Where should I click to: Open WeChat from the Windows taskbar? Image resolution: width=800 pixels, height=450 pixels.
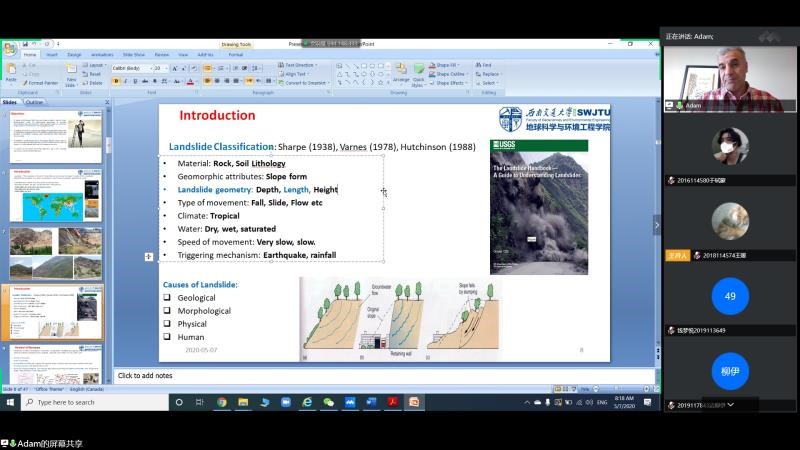coord(327,402)
